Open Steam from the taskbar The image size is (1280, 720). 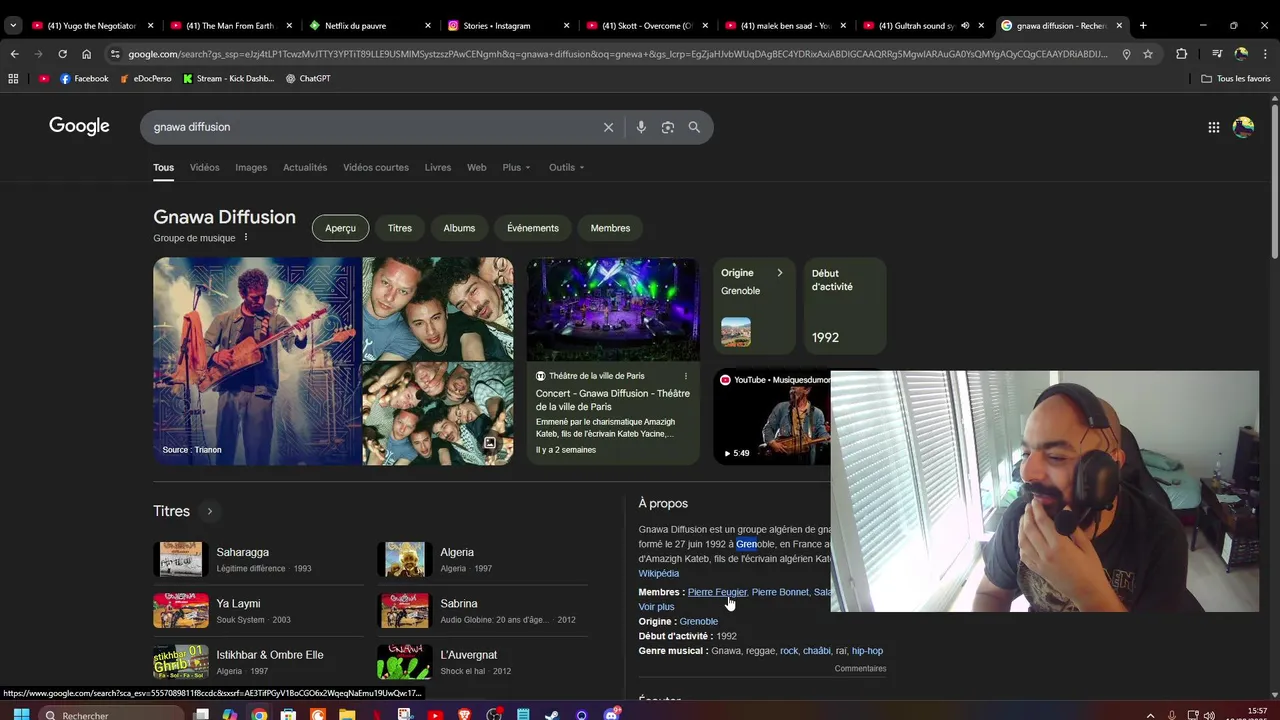pos(552,715)
